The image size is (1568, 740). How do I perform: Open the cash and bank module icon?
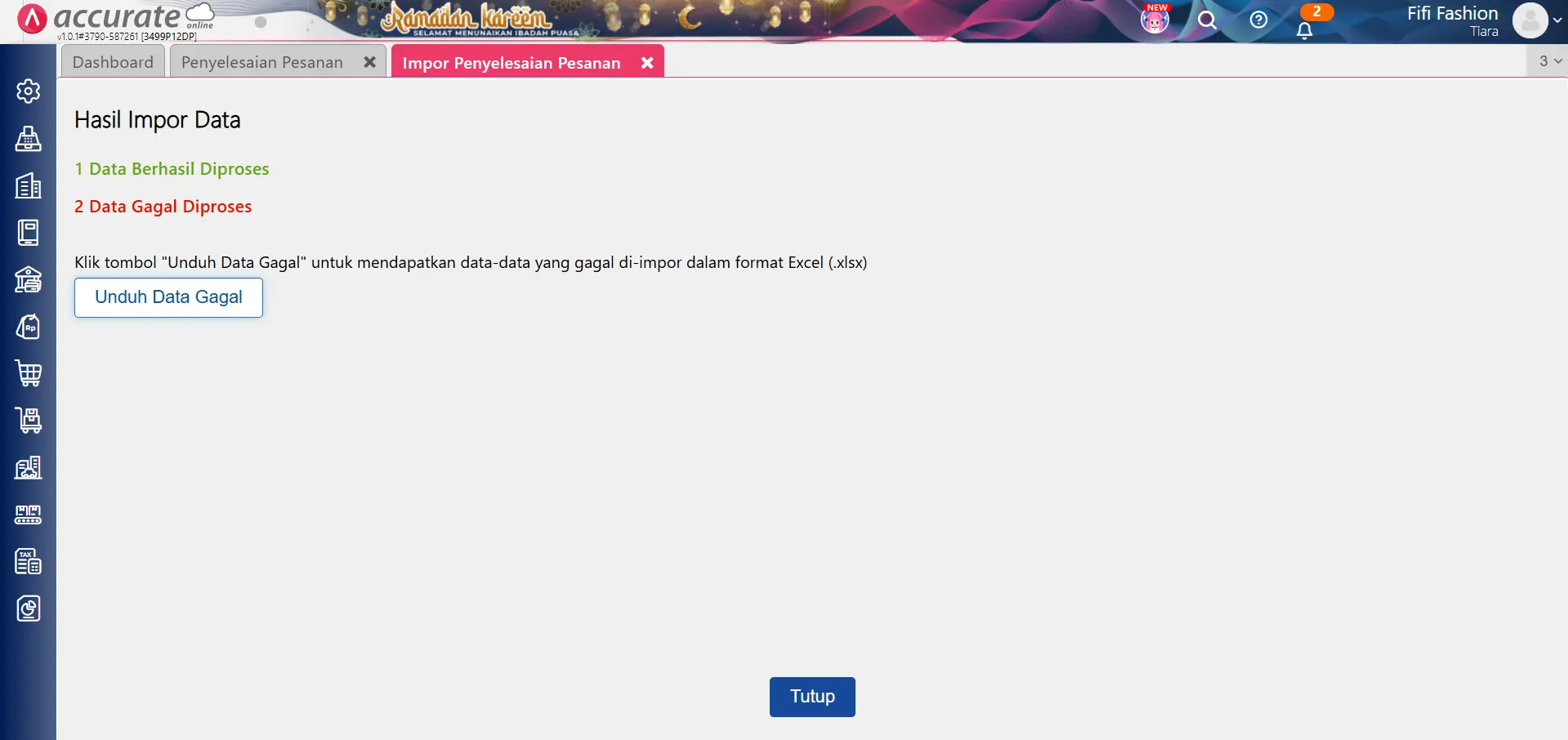[x=28, y=280]
